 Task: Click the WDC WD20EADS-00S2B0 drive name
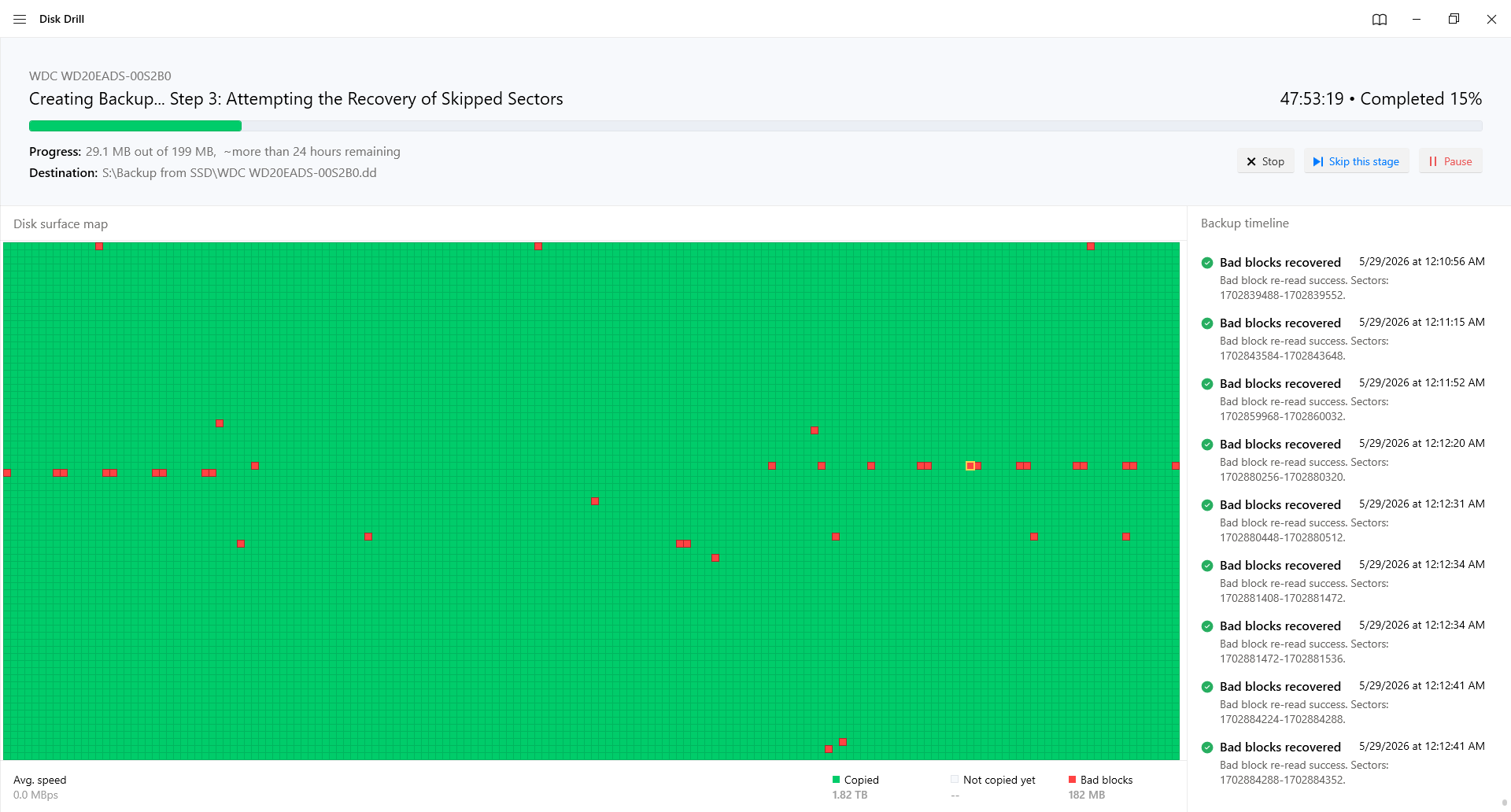coord(100,76)
